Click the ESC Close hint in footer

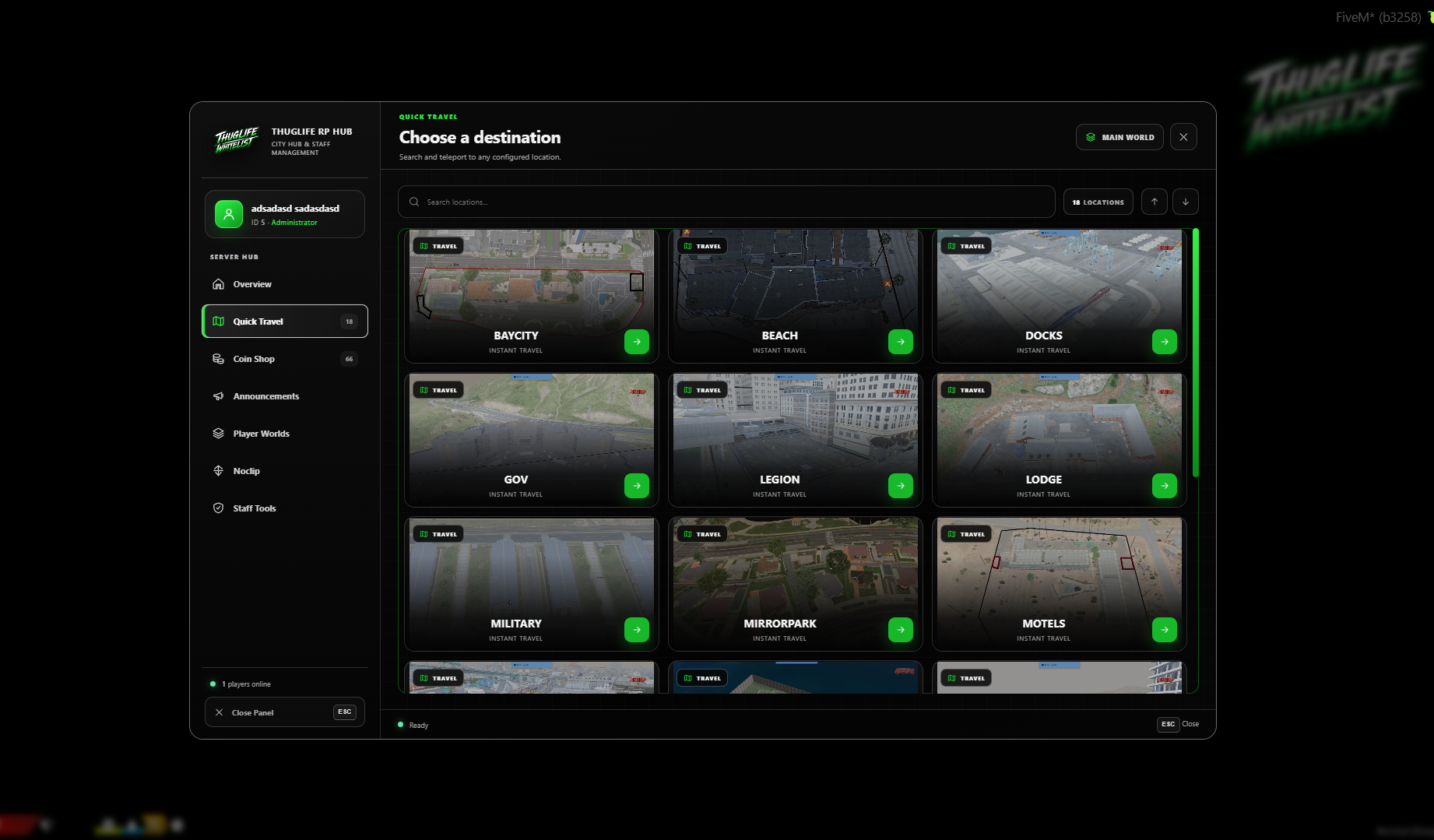click(x=1178, y=724)
